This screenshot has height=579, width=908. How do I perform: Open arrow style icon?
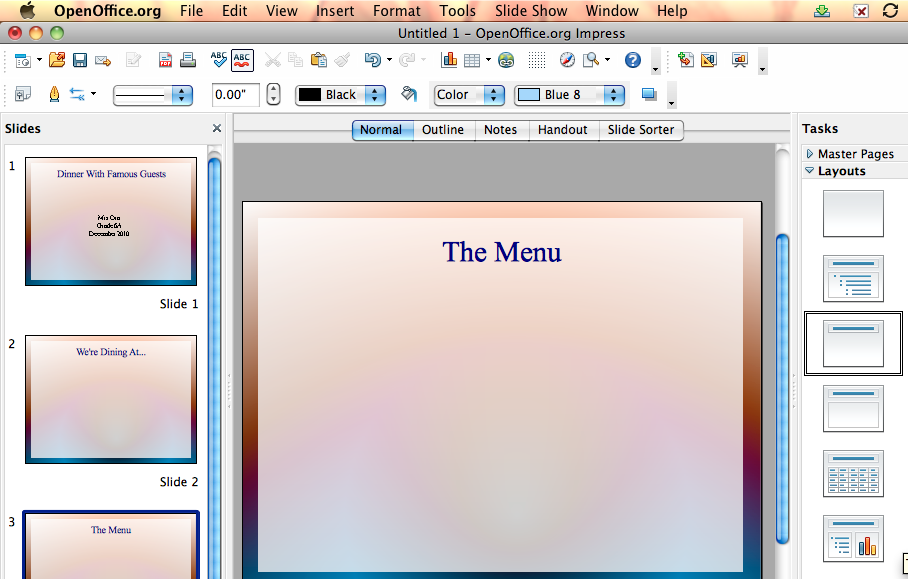pyautogui.click(x=77, y=94)
